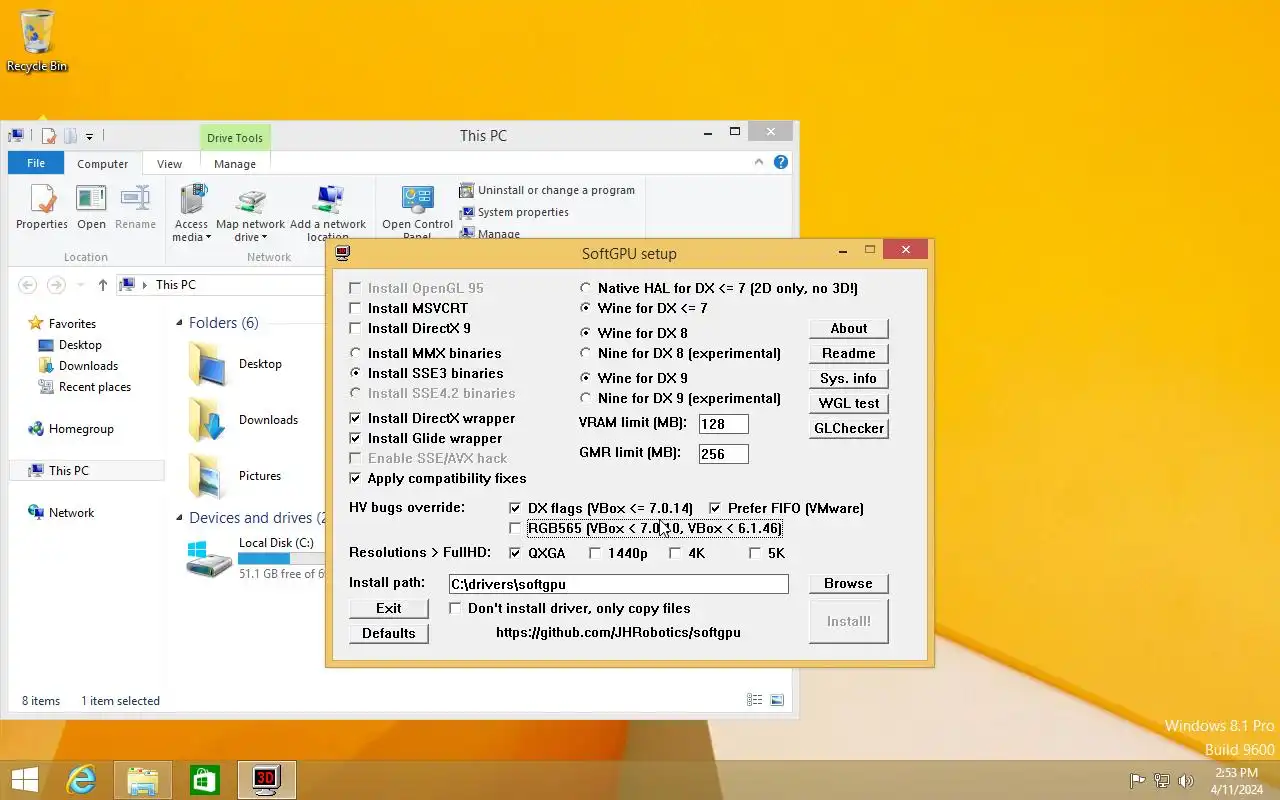
Task: Launch Internet Explorer from taskbar
Action: (x=81, y=780)
